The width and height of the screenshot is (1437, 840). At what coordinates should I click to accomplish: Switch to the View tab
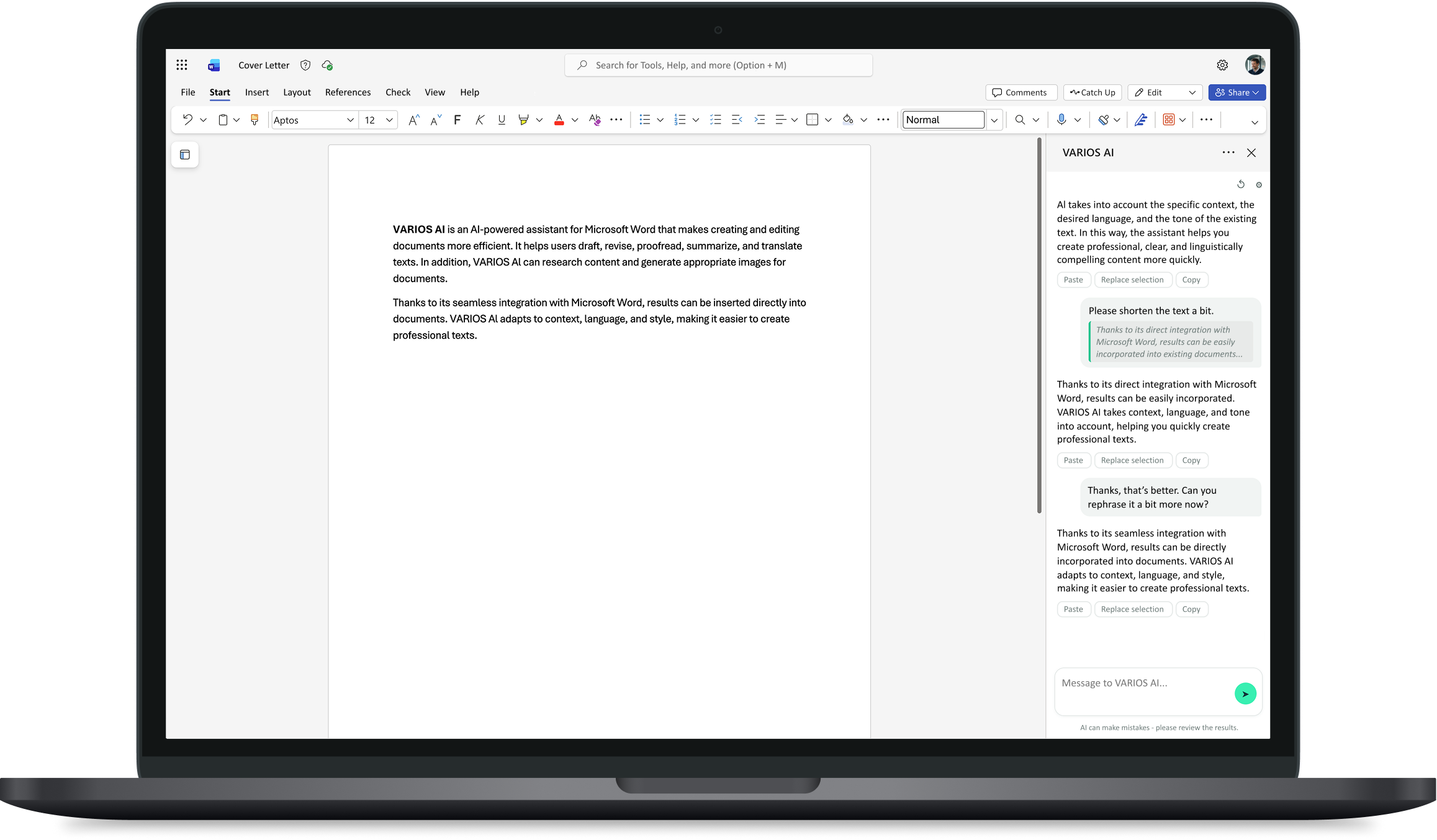coord(435,92)
